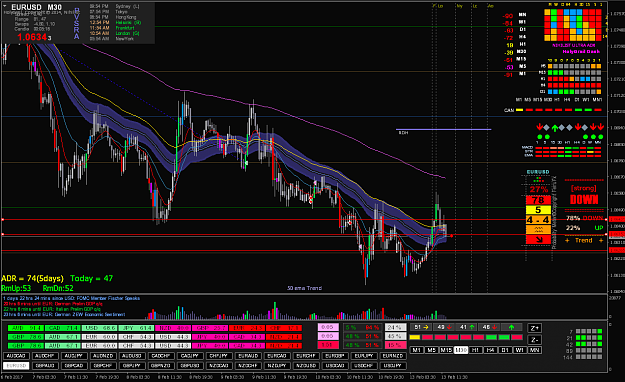Click the FOMC Member Fischer Speaks news line
Screen dimensions: 625x382
click(71, 298)
